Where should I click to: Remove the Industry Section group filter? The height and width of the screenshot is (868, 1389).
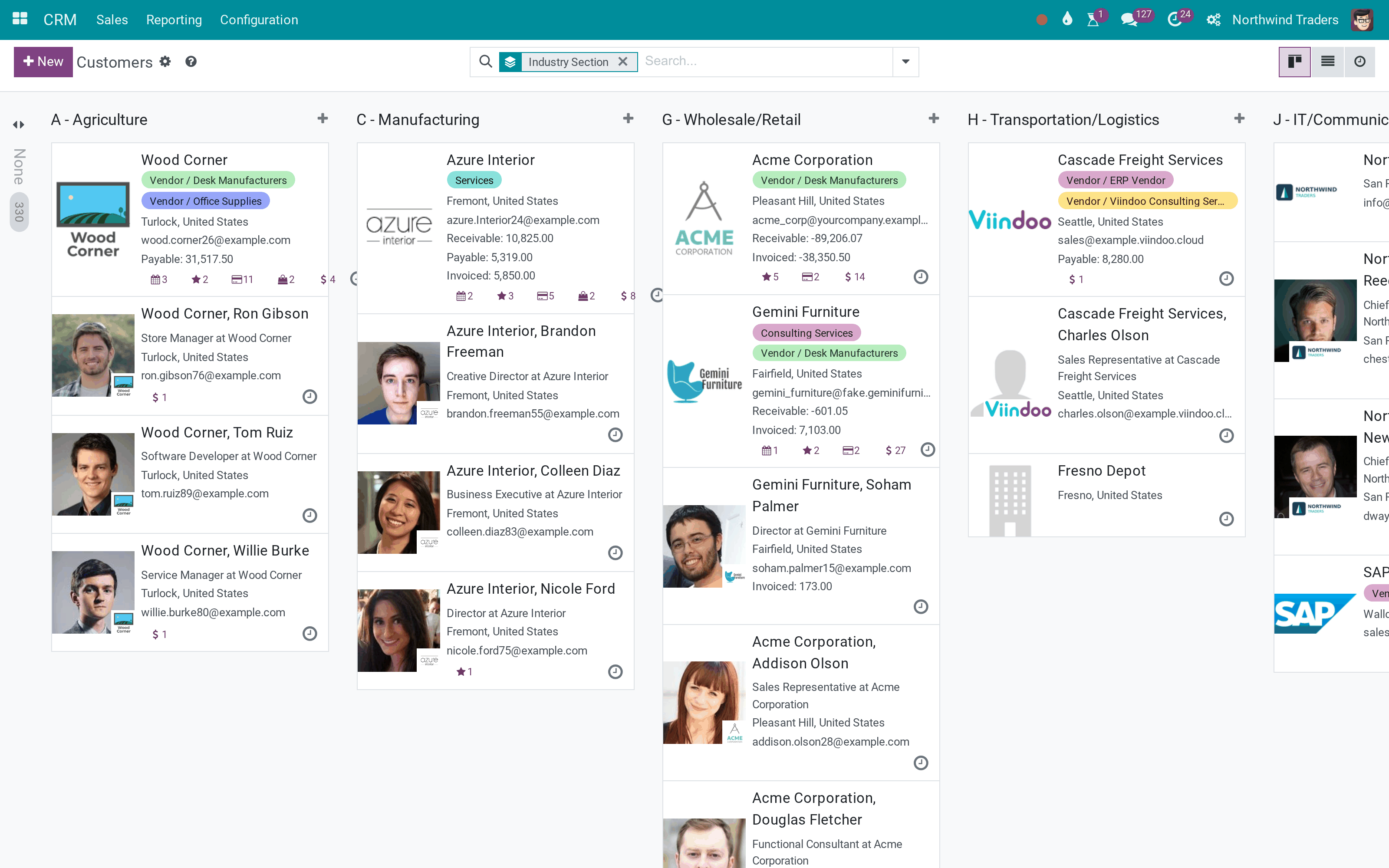(x=623, y=62)
